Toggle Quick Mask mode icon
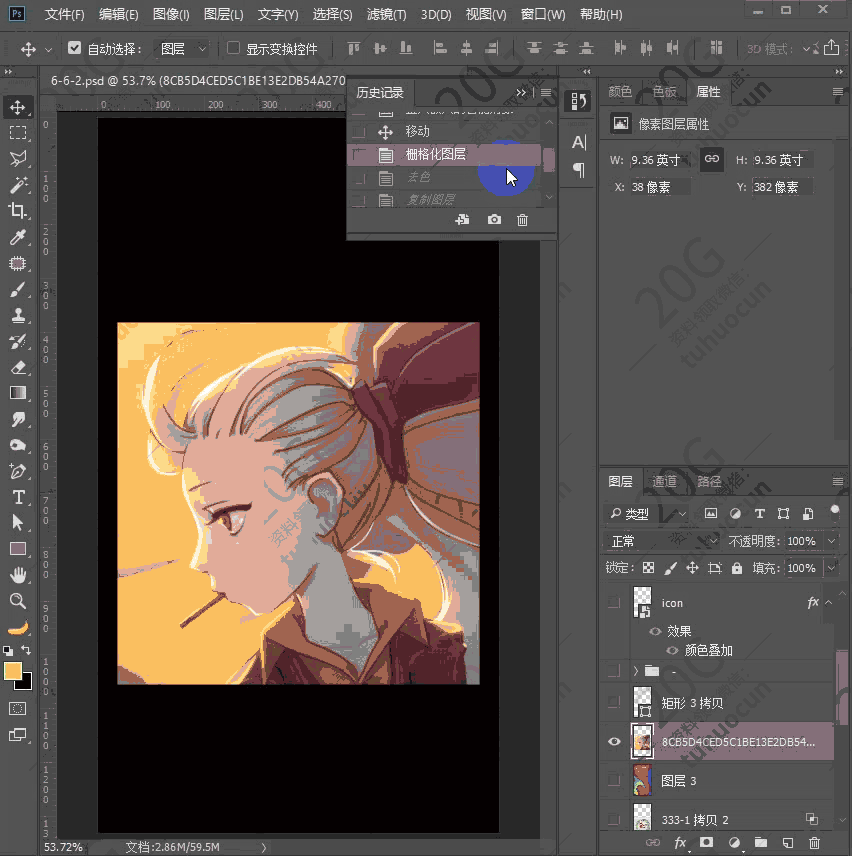852x856 pixels. [17, 709]
